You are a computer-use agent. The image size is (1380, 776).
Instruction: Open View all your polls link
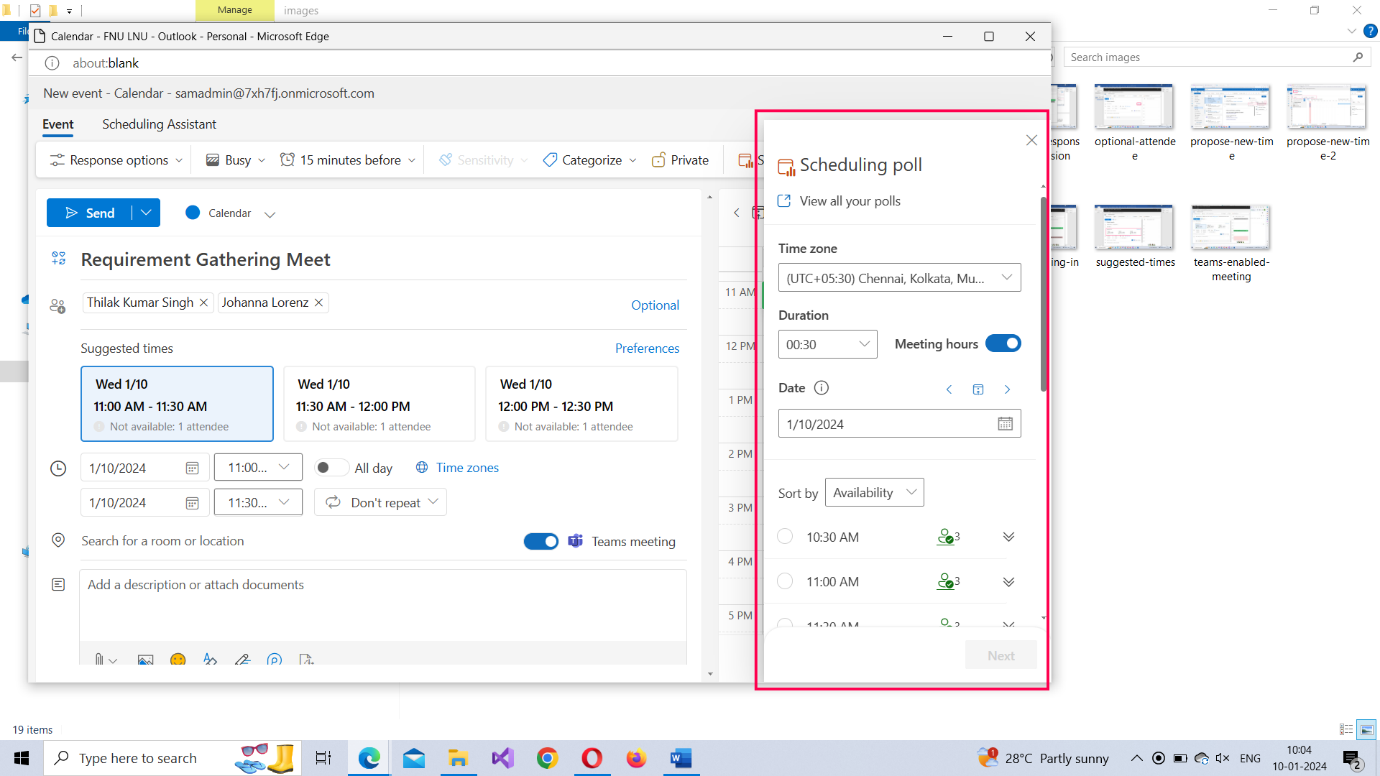point(839,201)
